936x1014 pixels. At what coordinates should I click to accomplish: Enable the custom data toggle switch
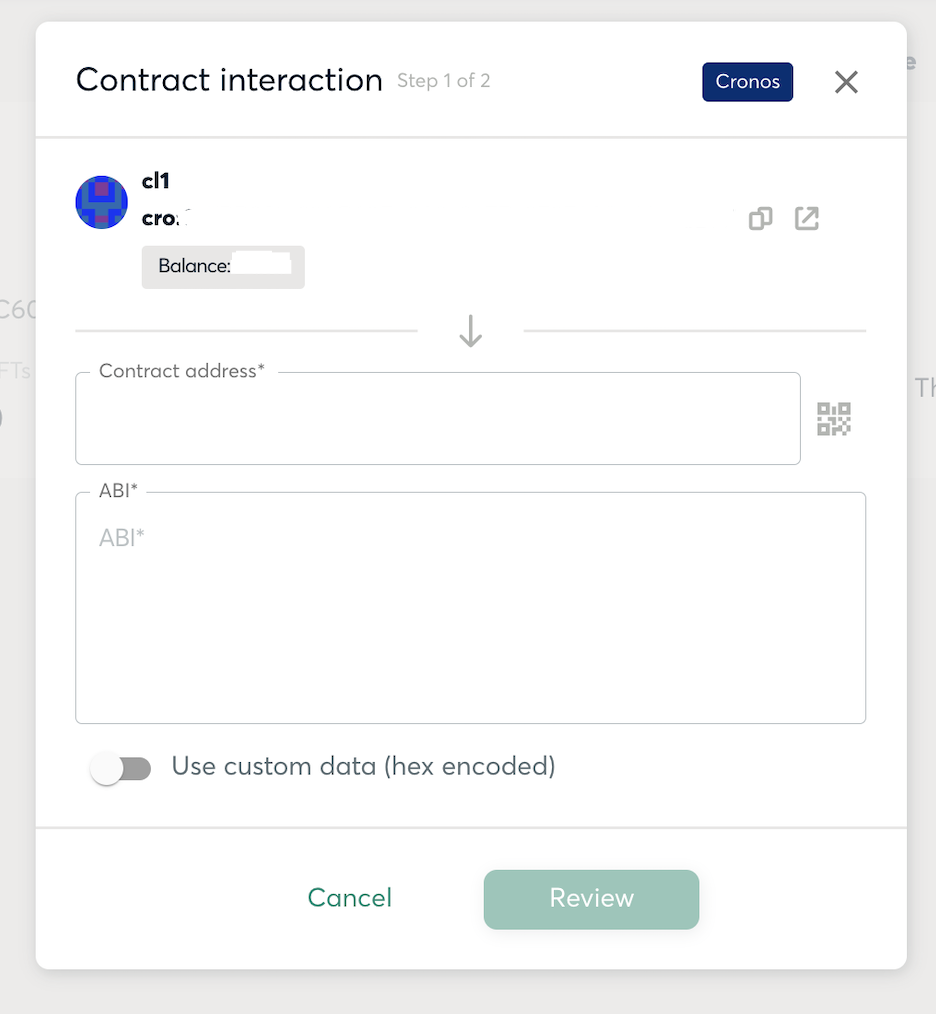pos(121,768)
